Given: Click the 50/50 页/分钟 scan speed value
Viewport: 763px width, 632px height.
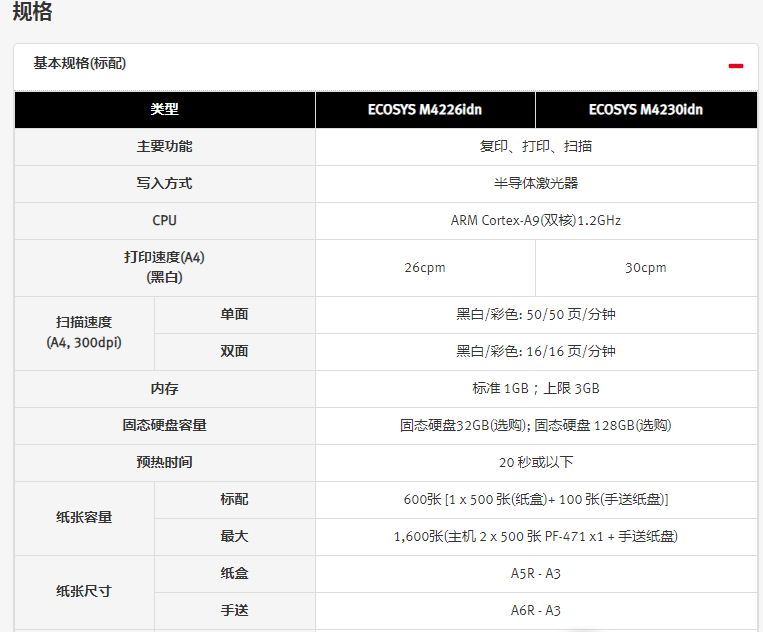Looking at the screenshot, I should coord(536,314).
